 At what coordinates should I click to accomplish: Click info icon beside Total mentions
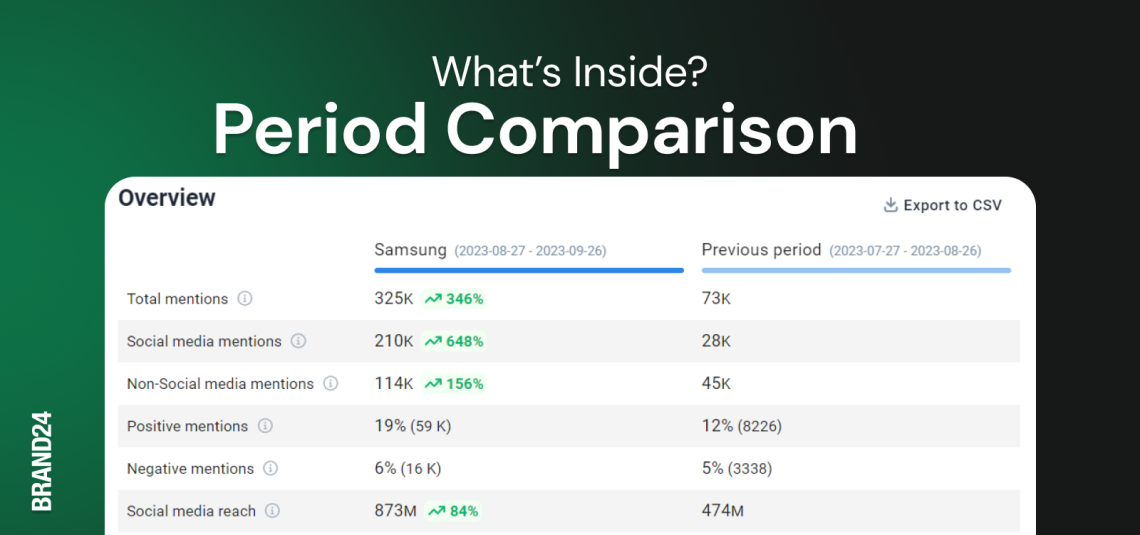(x=245, y=299)
